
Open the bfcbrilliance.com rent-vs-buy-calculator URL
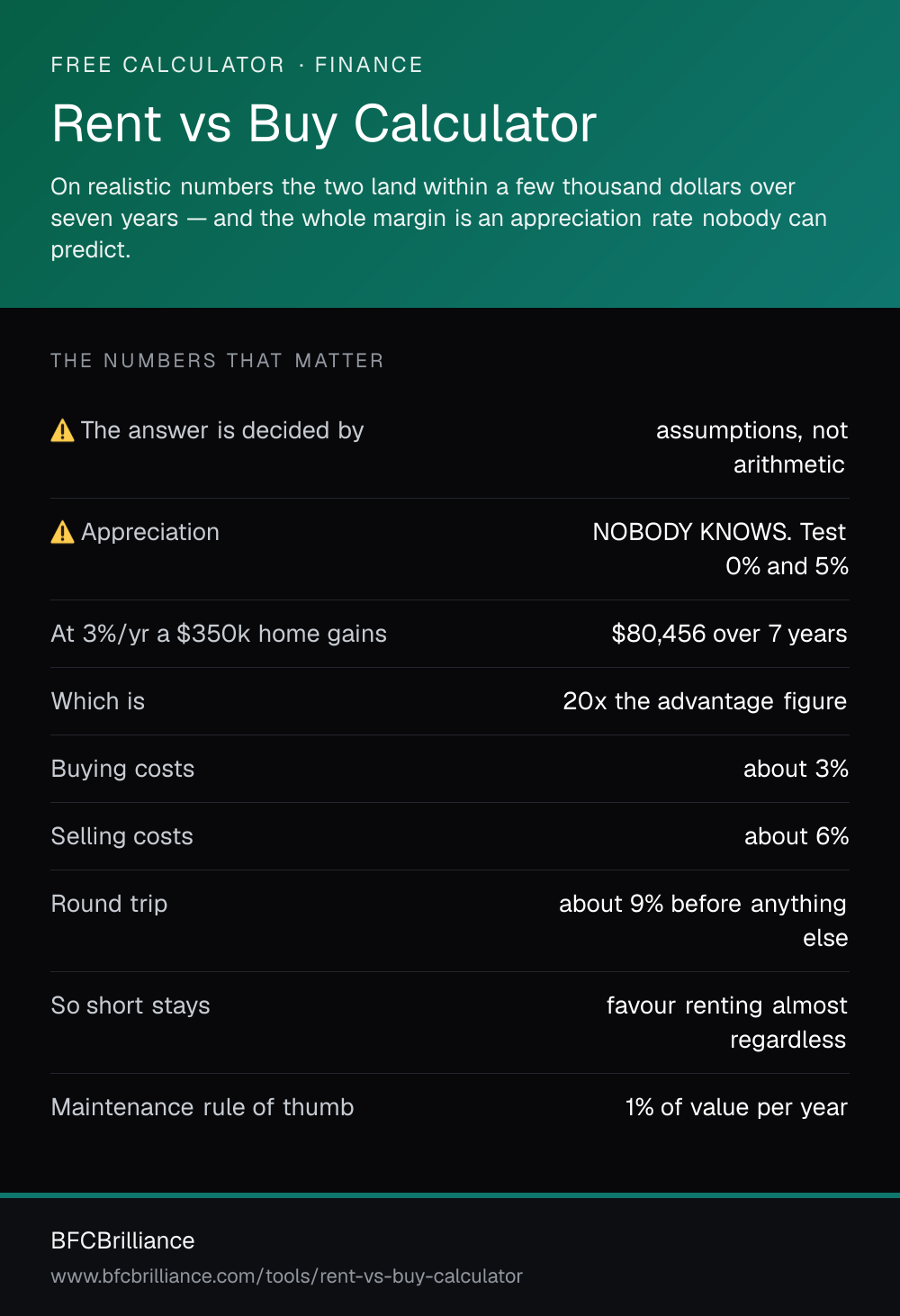click(x=286, y=1276)
